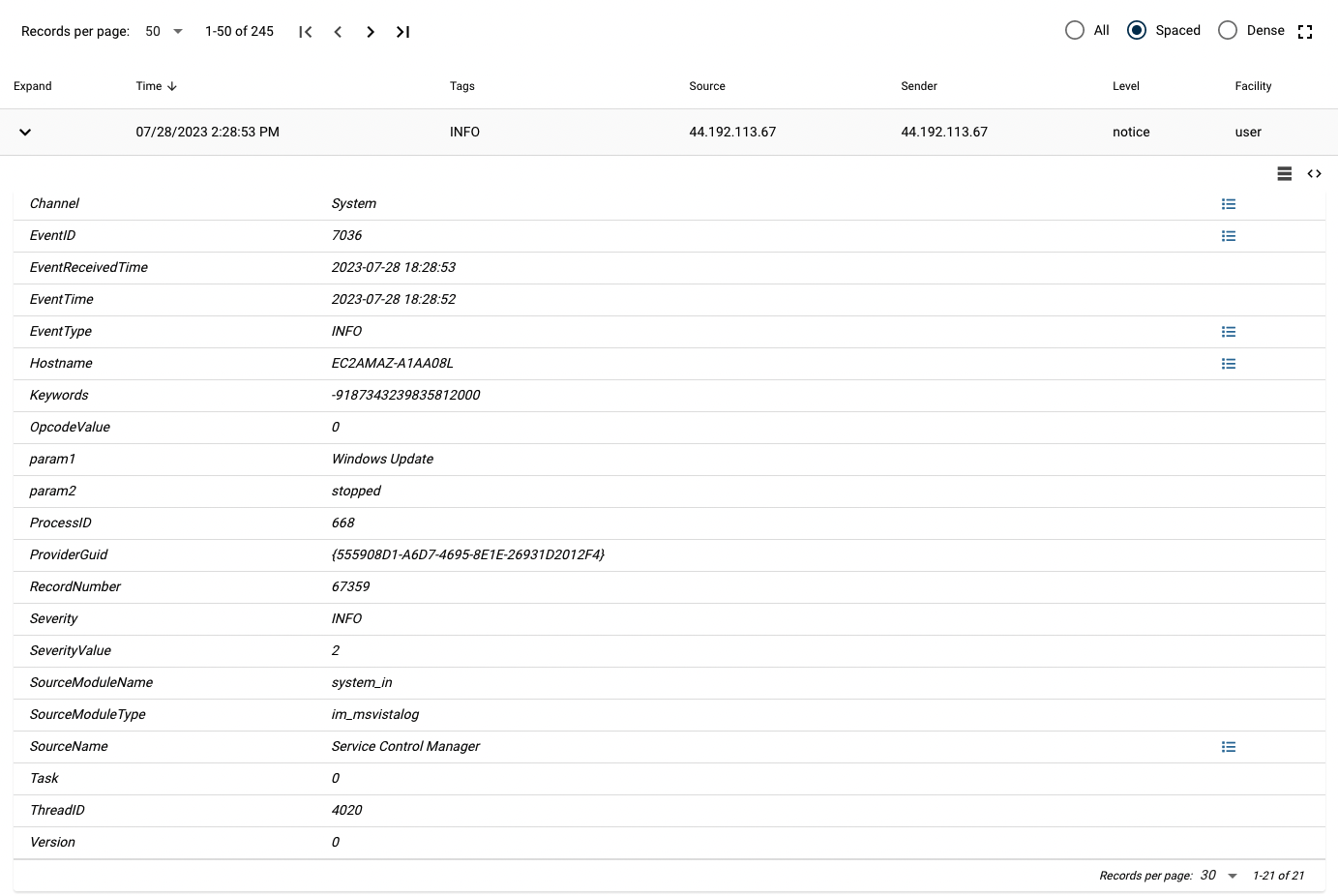Image resolution: width=1338 pixels, height=896 pixels.
Task: Toggle fullscreen view icon
Action: [x=1305, y=32]
